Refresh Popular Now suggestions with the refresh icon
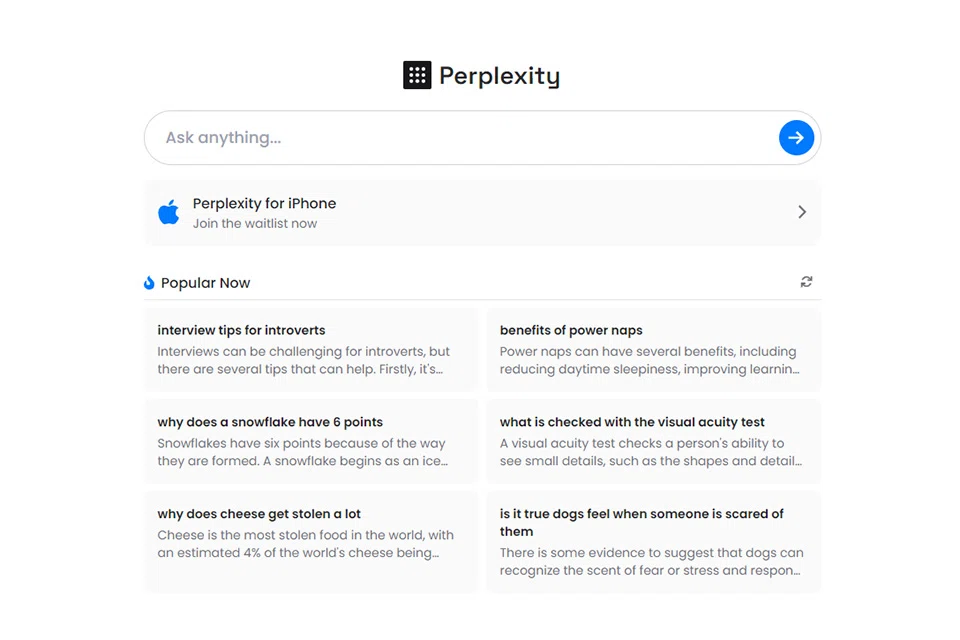Image resolution: width=960 pixels, height=640 pixels. (806, 282)
